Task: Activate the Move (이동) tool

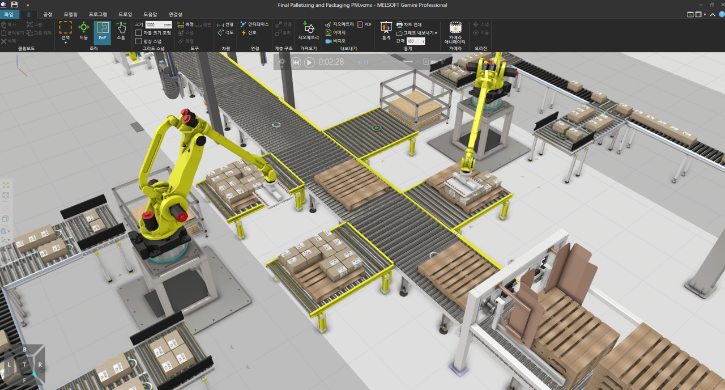Action: [84, 31]
